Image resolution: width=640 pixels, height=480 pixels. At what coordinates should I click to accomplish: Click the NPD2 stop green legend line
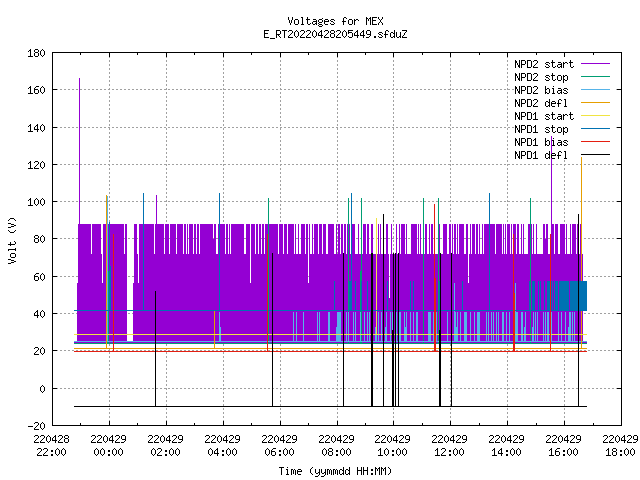click(x=595, y=77)
